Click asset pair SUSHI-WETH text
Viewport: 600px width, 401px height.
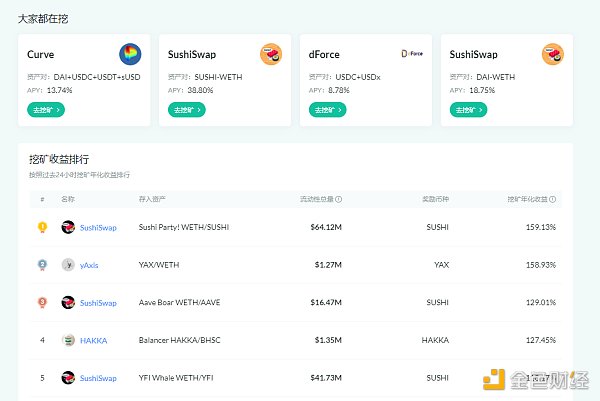coord(218,77)
